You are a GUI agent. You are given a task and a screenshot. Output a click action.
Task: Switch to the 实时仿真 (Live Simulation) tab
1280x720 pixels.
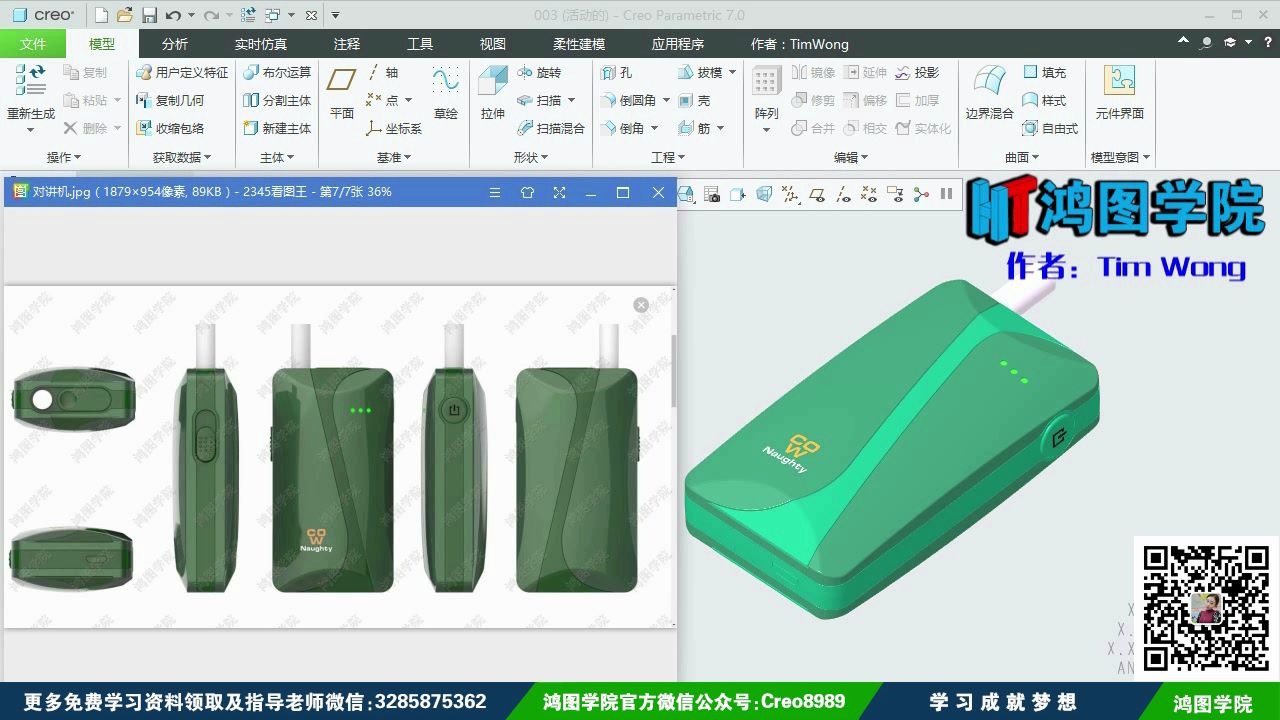261,44
